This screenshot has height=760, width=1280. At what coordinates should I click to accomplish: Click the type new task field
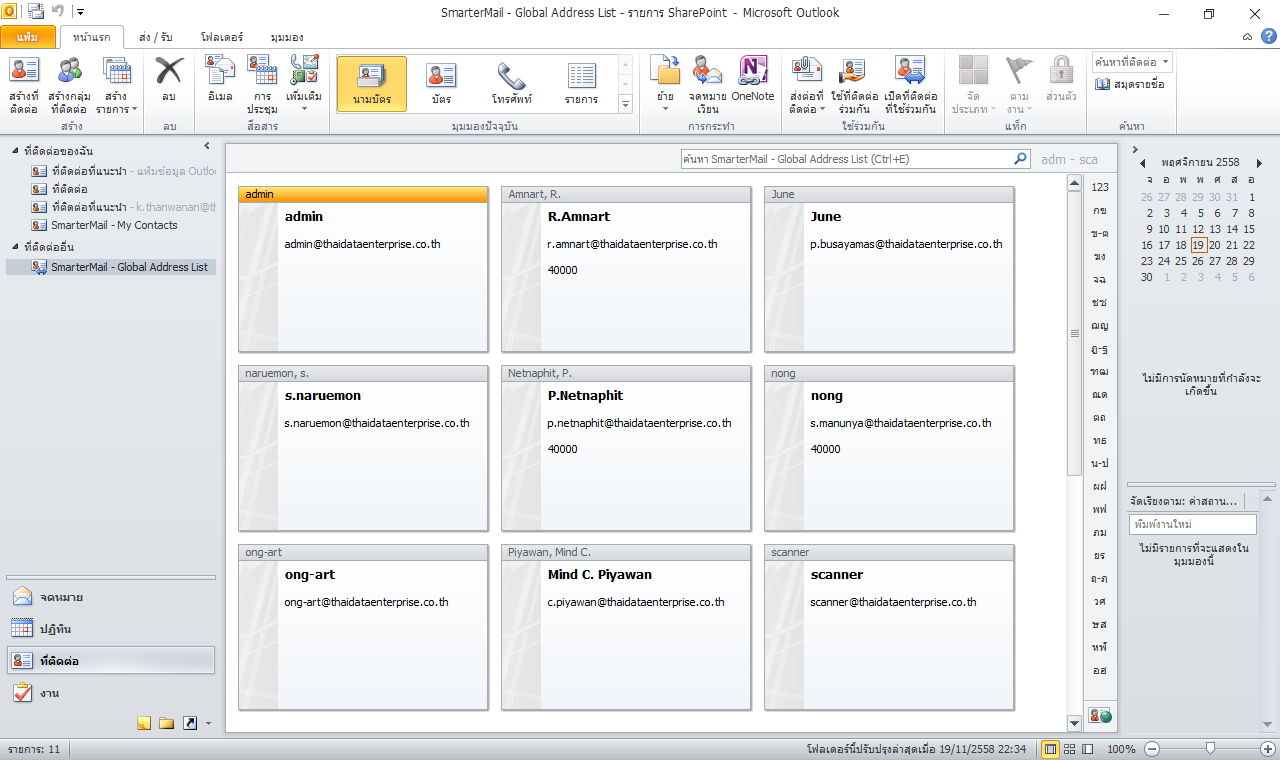click(x=1192, y=524)
